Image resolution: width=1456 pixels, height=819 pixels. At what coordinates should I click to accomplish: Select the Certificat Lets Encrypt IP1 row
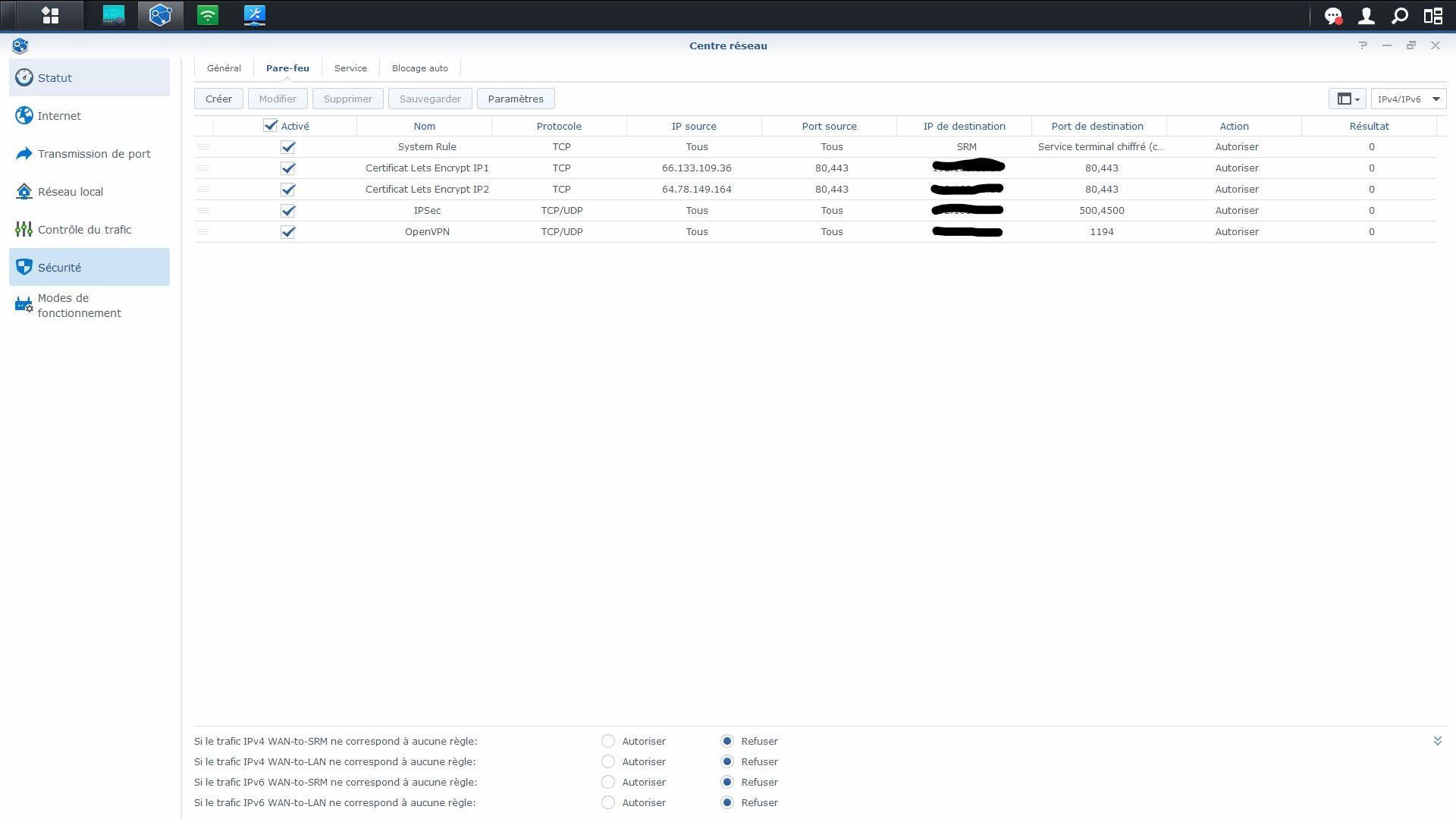pos(427,168)
